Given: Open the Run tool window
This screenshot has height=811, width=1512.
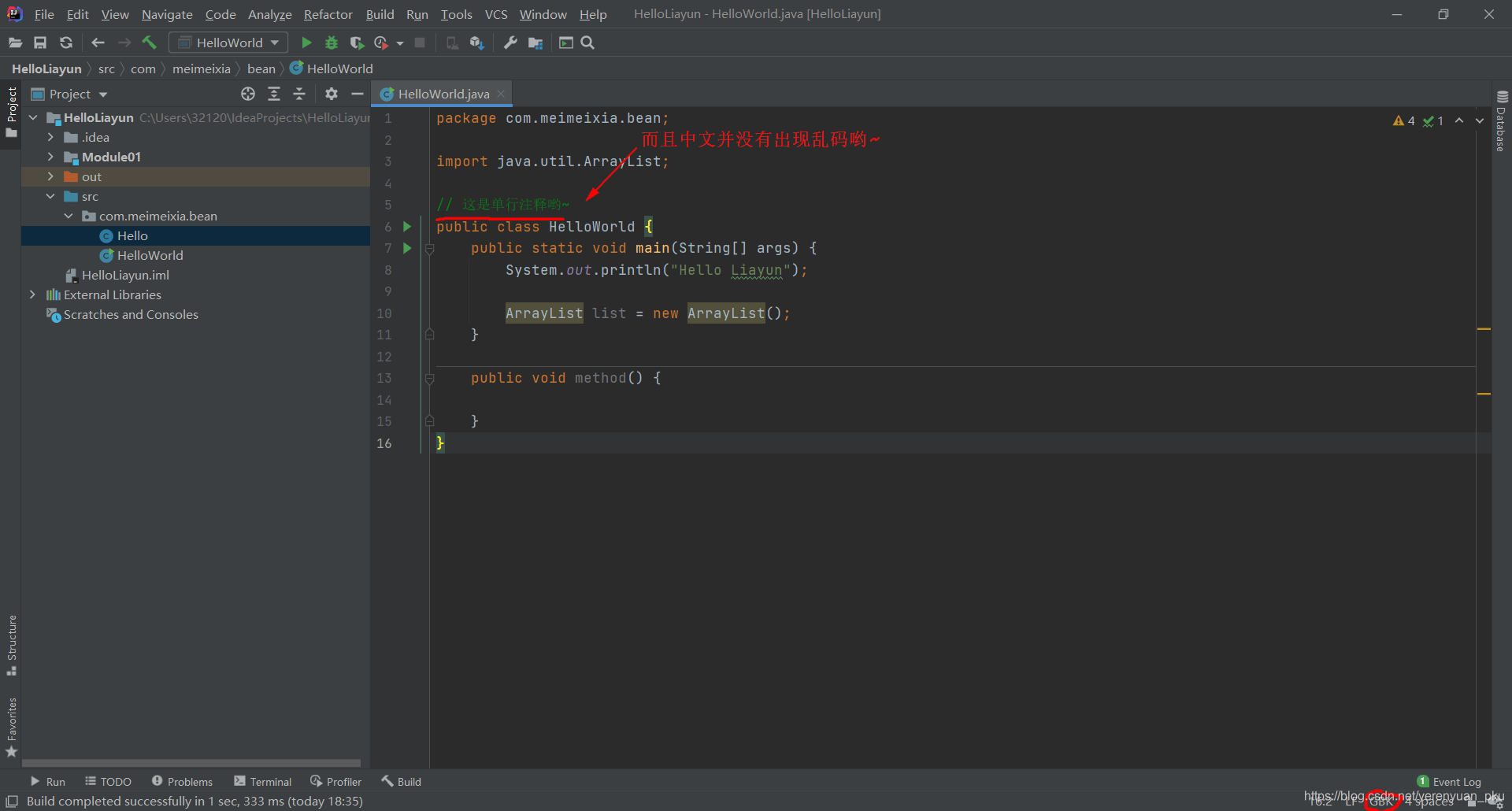Looking at the screenshot, I should point(47,782).
